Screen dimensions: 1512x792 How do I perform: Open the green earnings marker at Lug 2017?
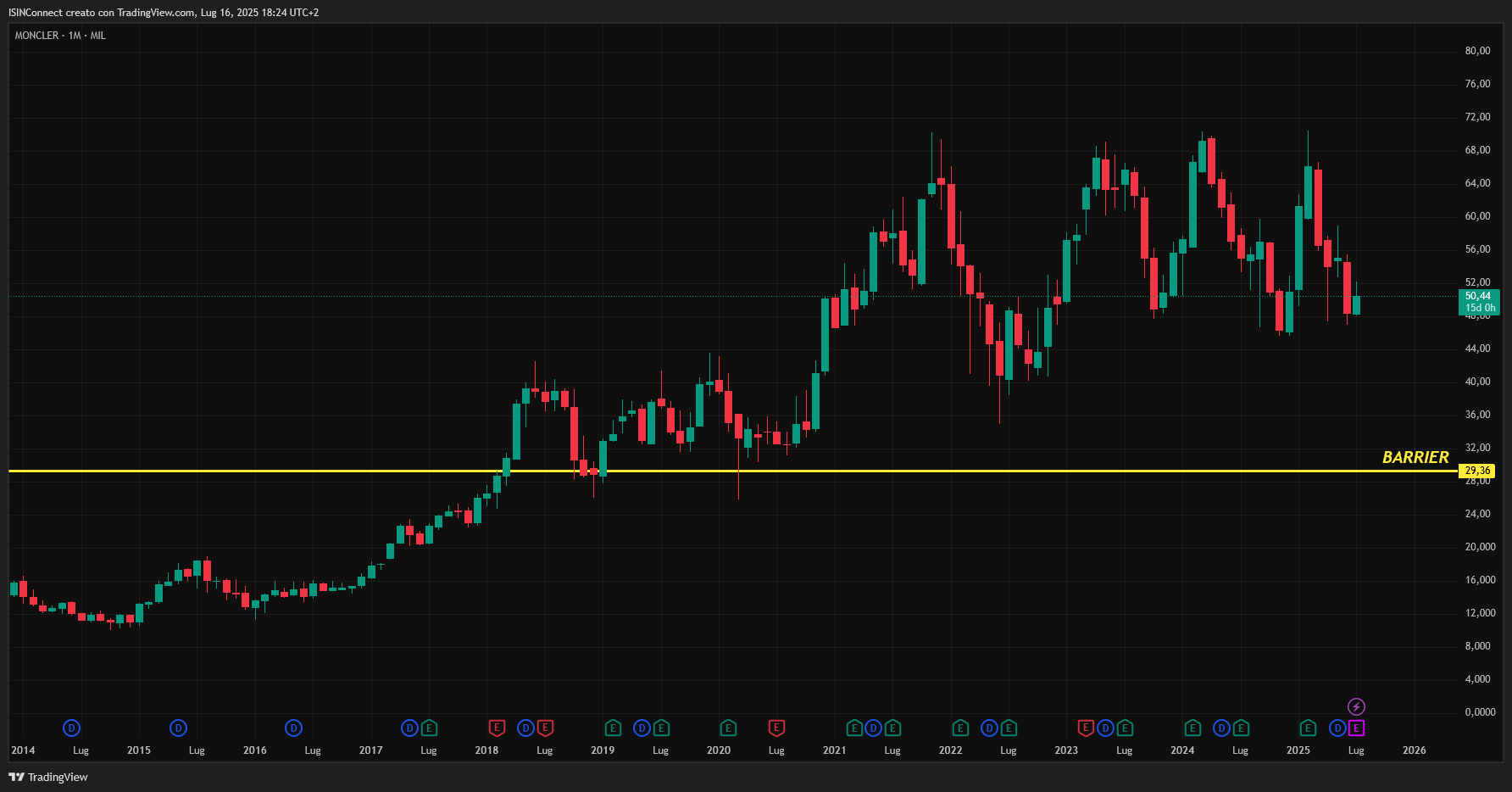(429, 728)
